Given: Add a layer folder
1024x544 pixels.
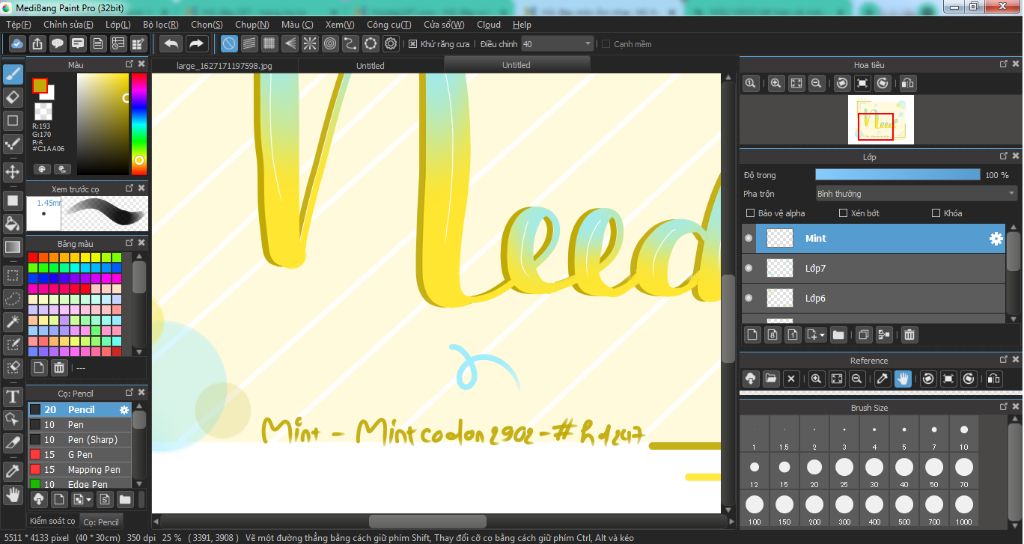Looking at the screenshot, I should pyautogui.click(x=839, y=335).
